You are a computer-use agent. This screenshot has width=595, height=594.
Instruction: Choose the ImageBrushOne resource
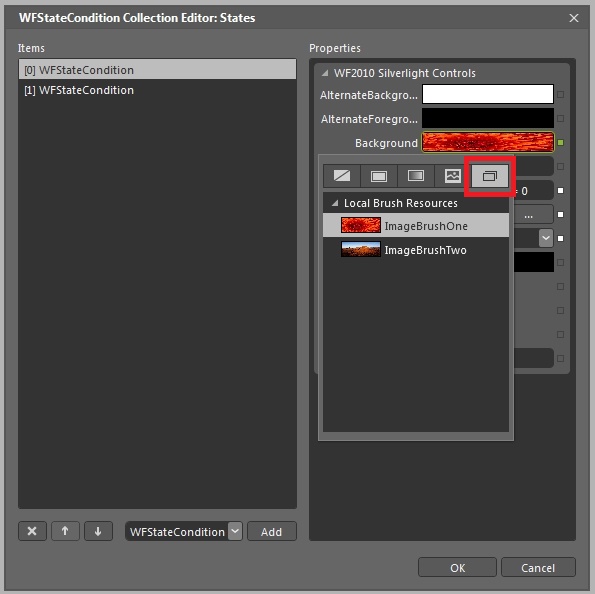click(x=416, y=225)
